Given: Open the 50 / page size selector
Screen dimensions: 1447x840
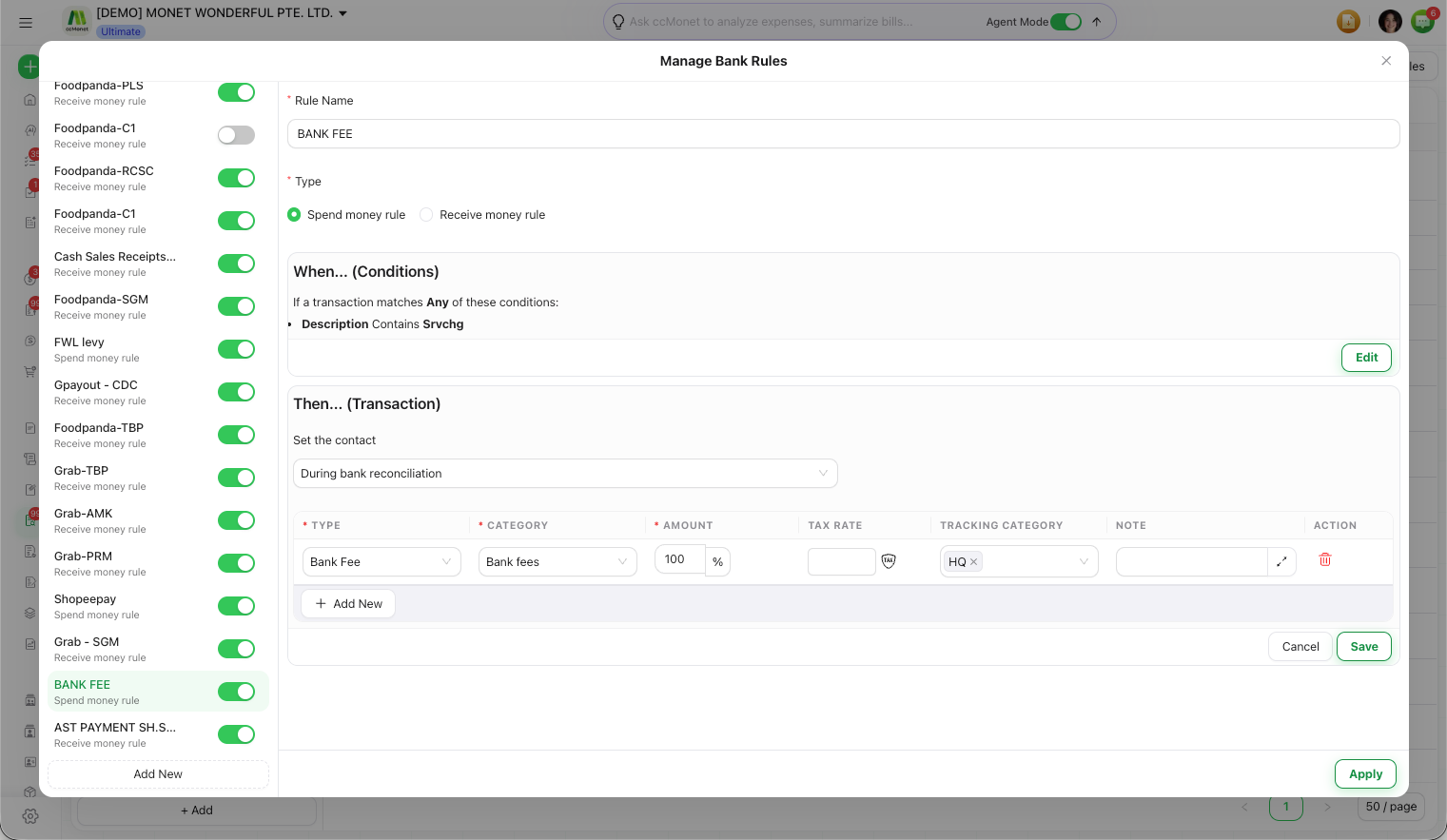Looking at the screenshot, I should (x=1391, y=807).
